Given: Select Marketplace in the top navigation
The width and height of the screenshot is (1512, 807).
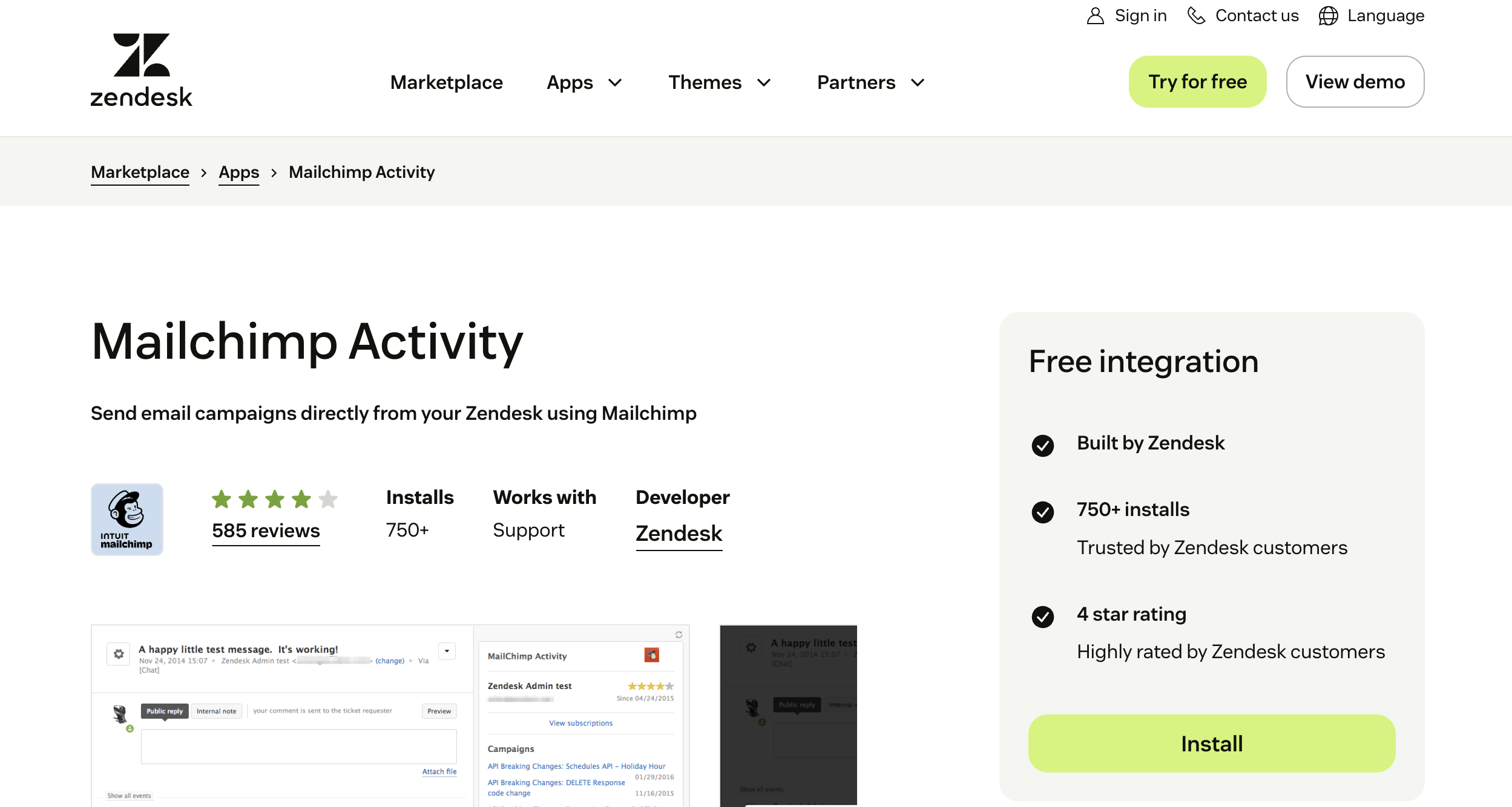Looking at the screenshot, I should tap(447, 82).
